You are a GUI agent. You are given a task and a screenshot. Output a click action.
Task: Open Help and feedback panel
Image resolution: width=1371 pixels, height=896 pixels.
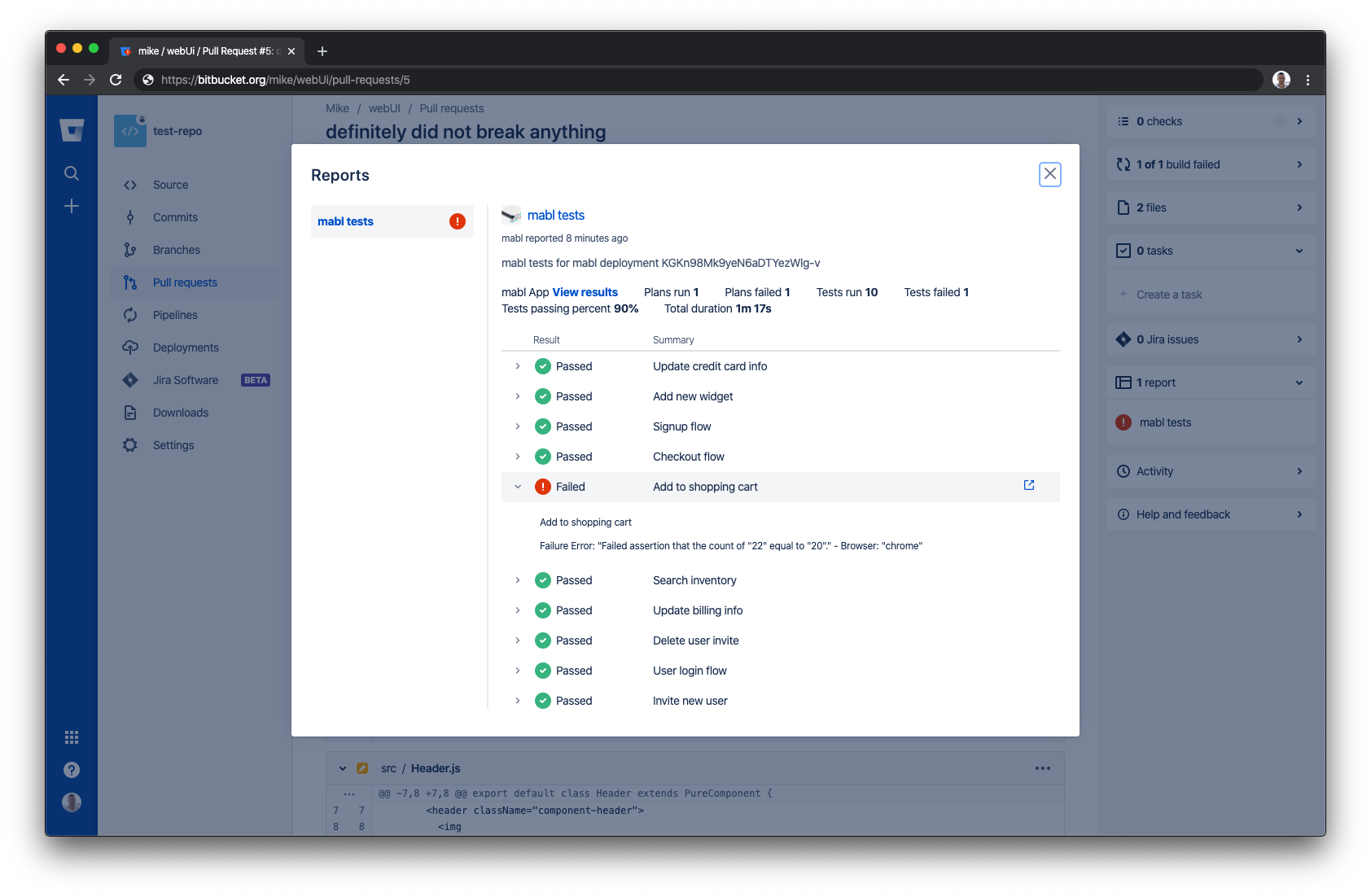pyautogui.click(x=1211, y=514)
